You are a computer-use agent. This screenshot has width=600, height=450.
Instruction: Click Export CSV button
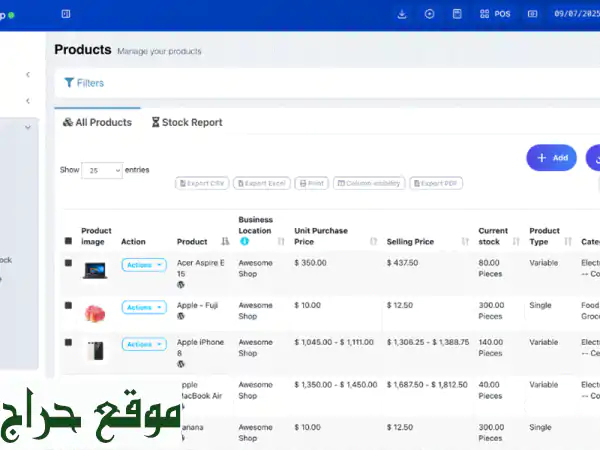(202, 183)
